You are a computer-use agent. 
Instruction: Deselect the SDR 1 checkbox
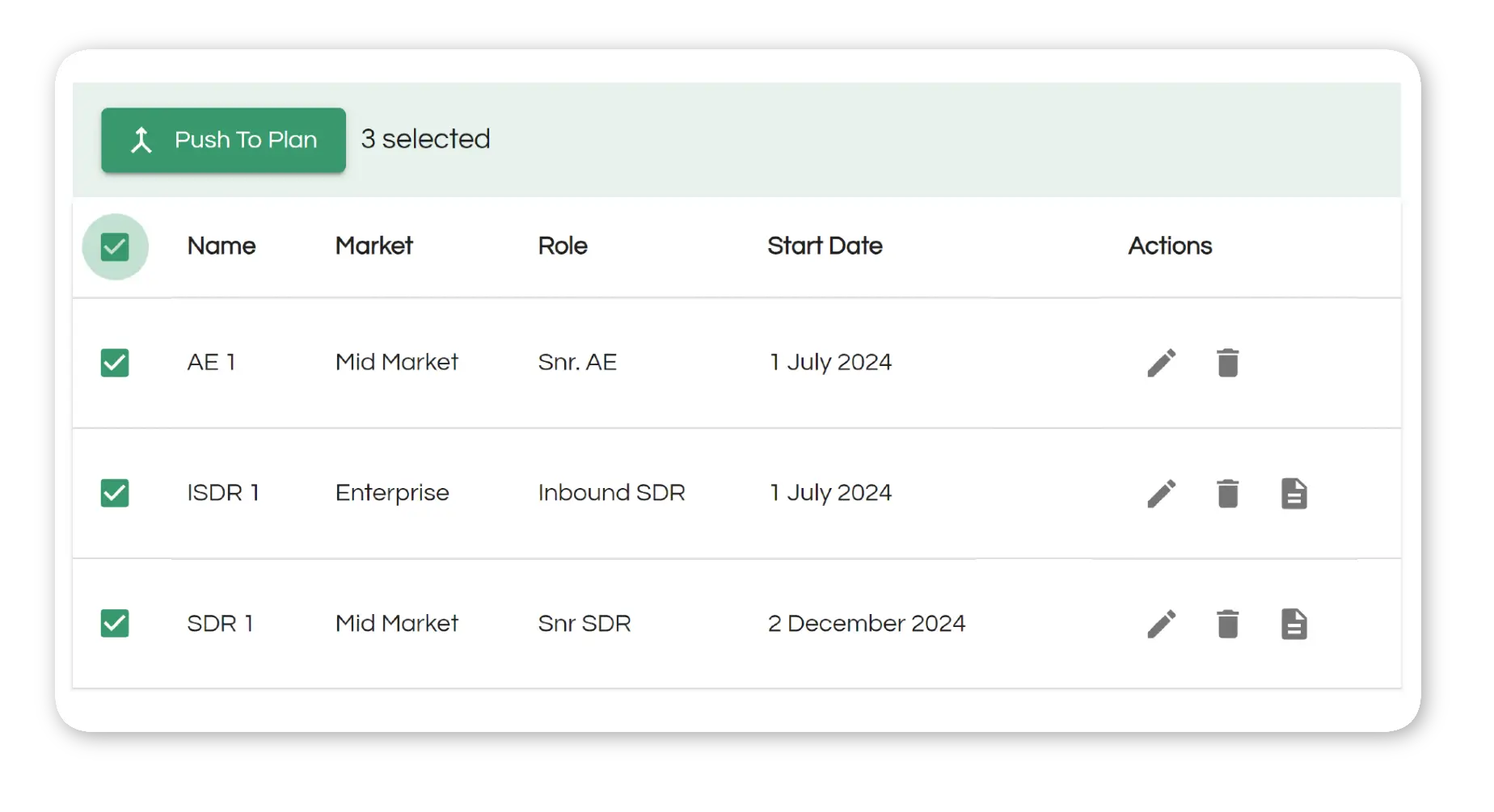coord(115,624)
